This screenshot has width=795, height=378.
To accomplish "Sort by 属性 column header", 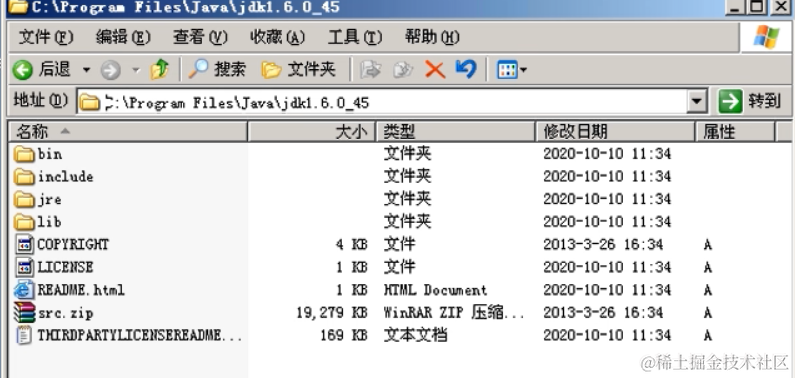I will [x=735, y=132].
